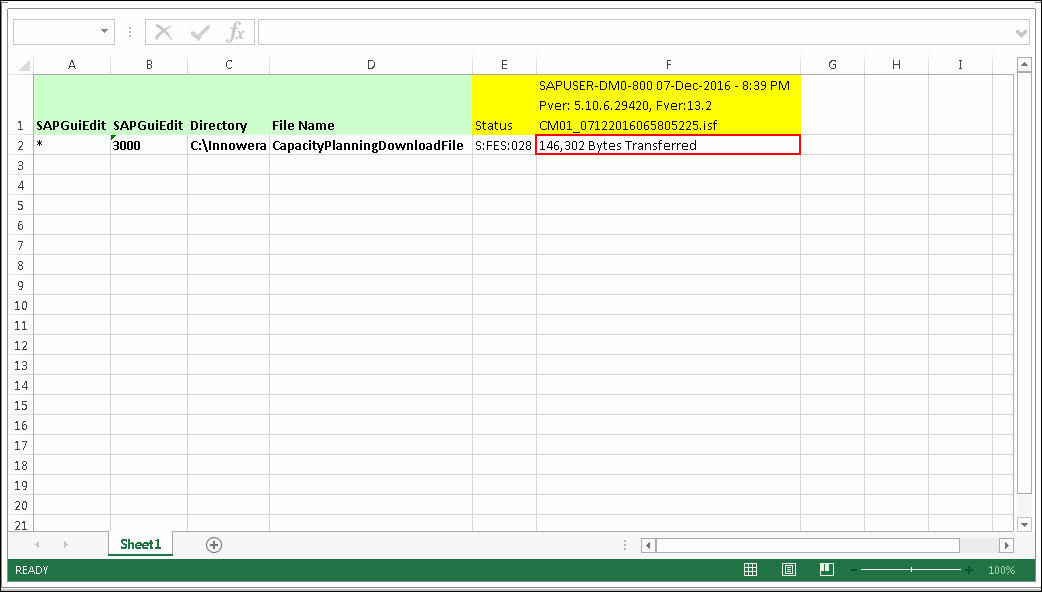Click column F header
The image size is (1042, 592).
668,65
